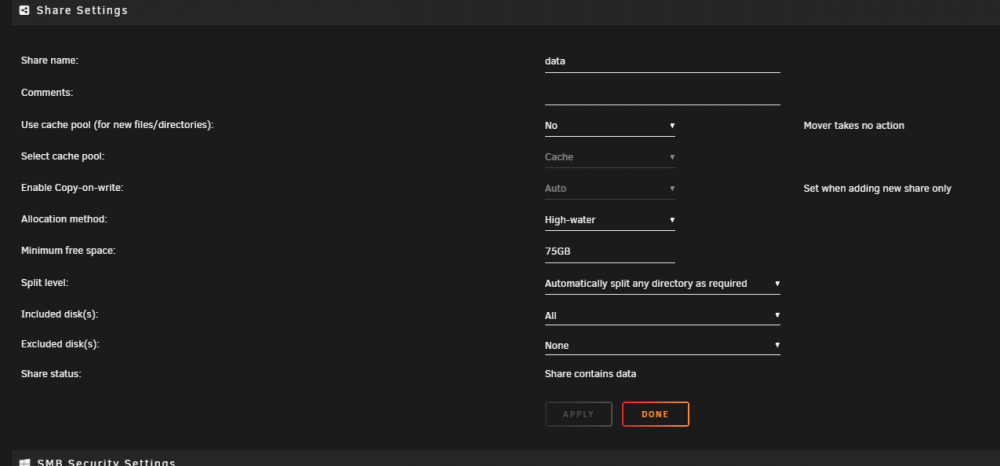
Task: Click the SMB Security Settings heading
Action: 106,463
